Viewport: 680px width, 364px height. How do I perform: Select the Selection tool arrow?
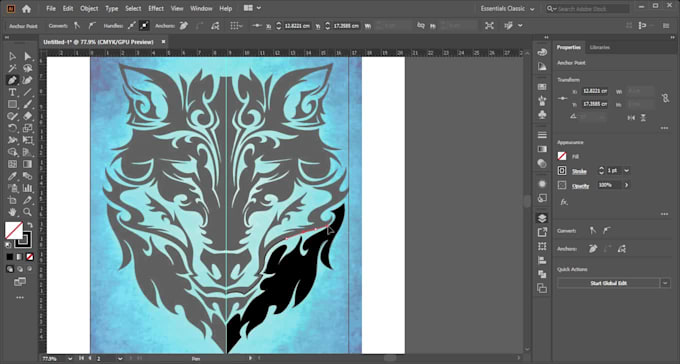pyautogui.click(x=12, y=56)
